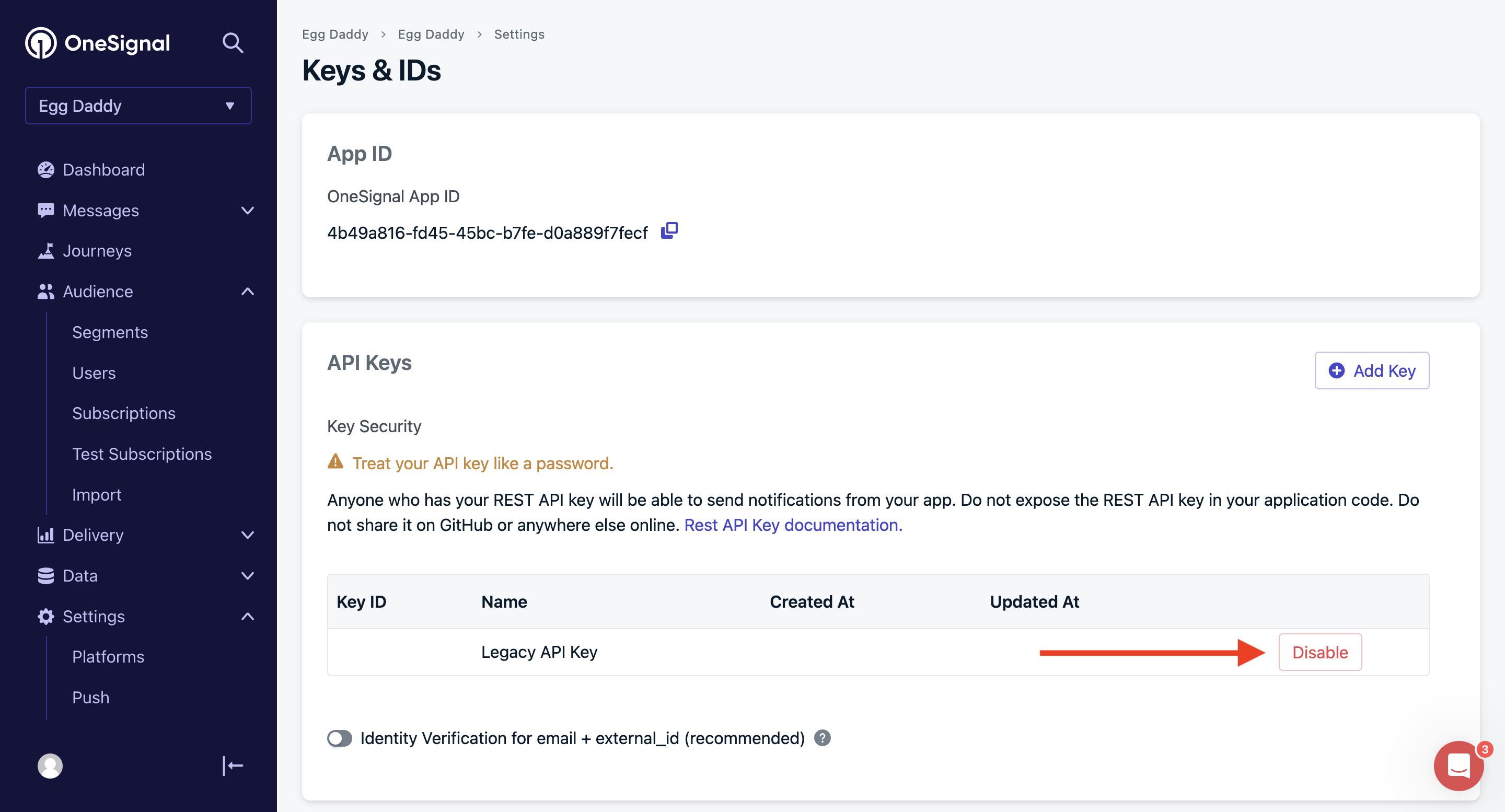This screenshot has width=1505, height=812.
Task: Open Delivery in the sidebar
Action: point(93,535)
